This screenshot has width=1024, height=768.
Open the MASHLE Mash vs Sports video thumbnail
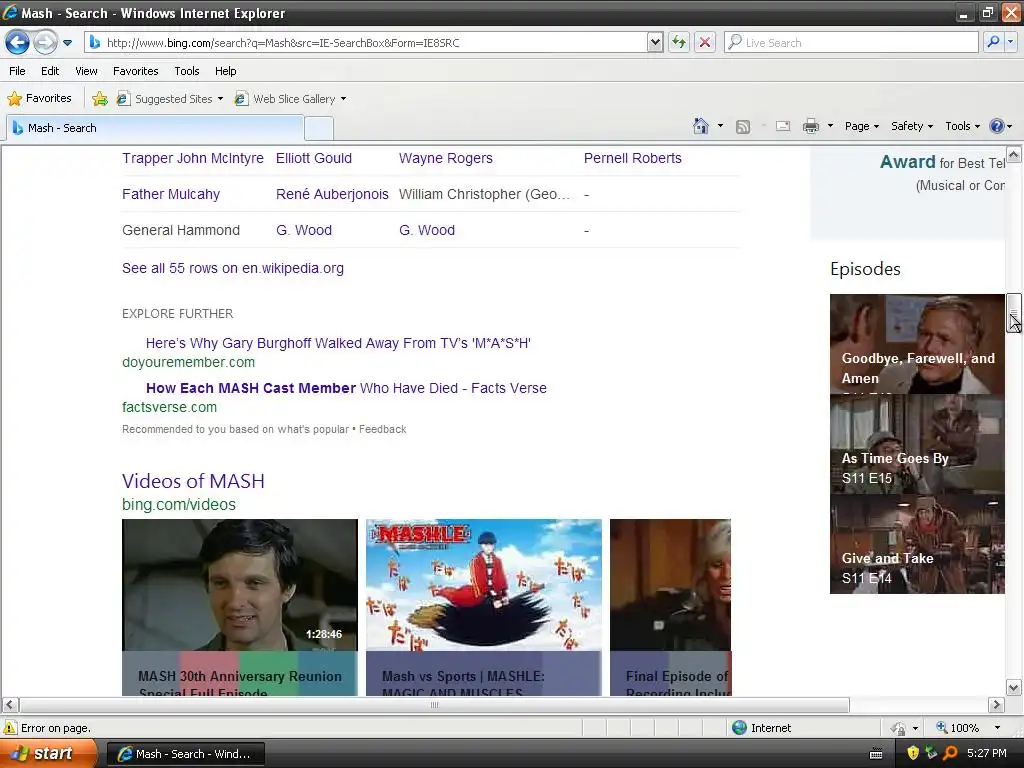pos(483,584)
